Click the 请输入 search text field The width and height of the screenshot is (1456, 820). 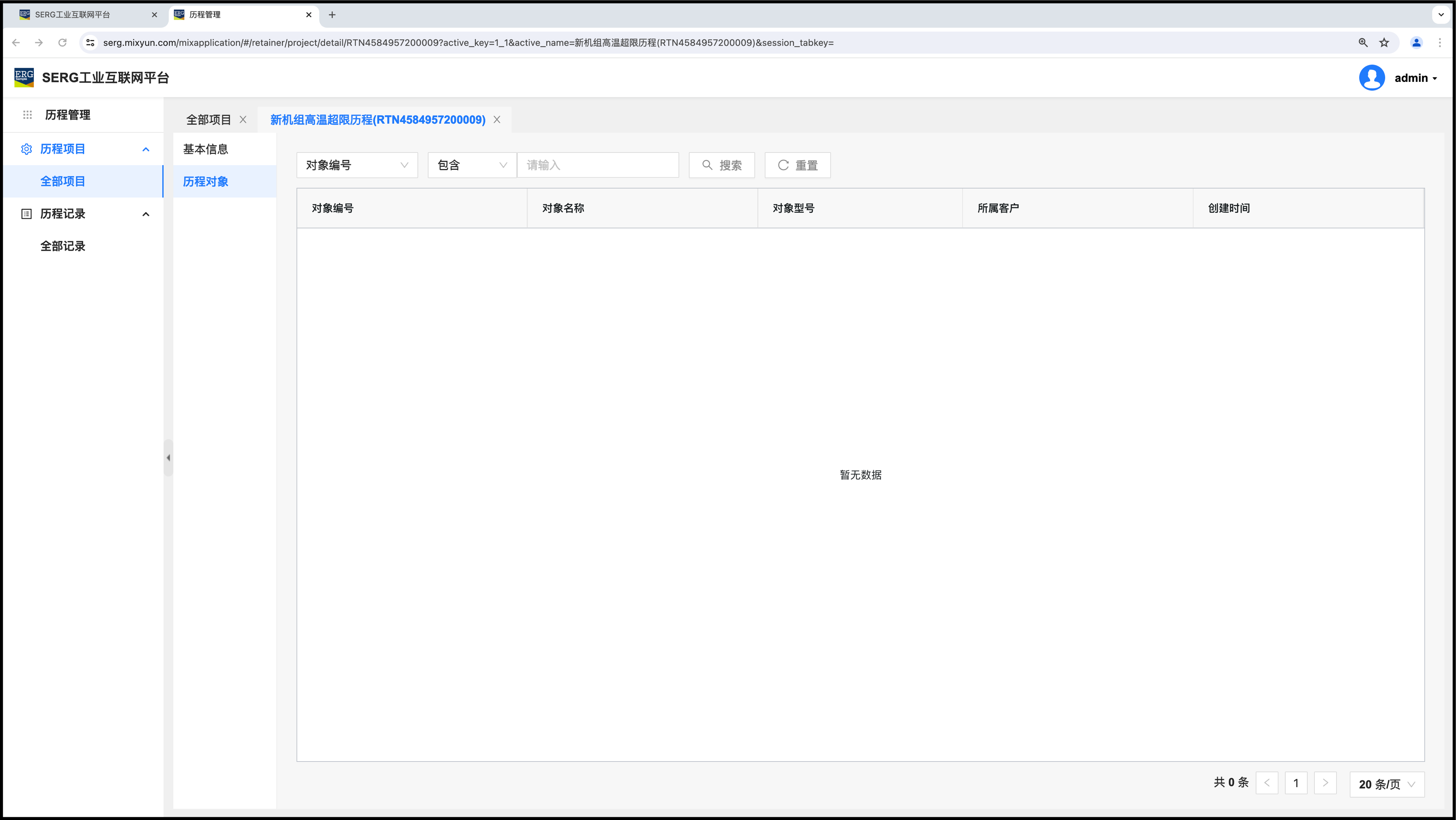pos(597,165)
